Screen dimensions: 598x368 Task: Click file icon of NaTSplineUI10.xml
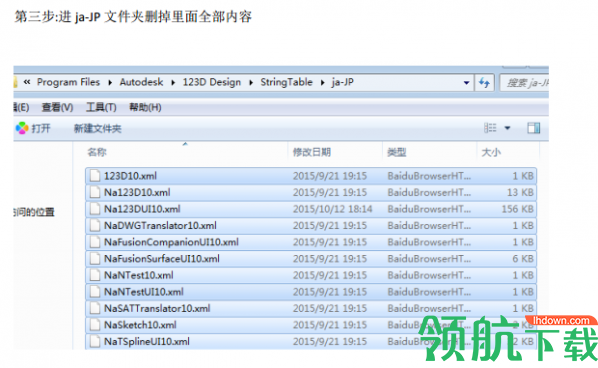(95, 341)
